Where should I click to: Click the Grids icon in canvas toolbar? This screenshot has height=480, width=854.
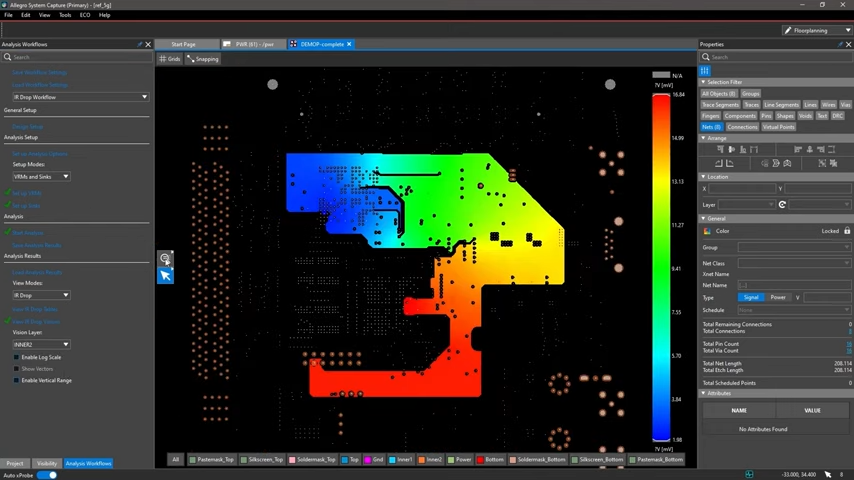tap(170, 59)
